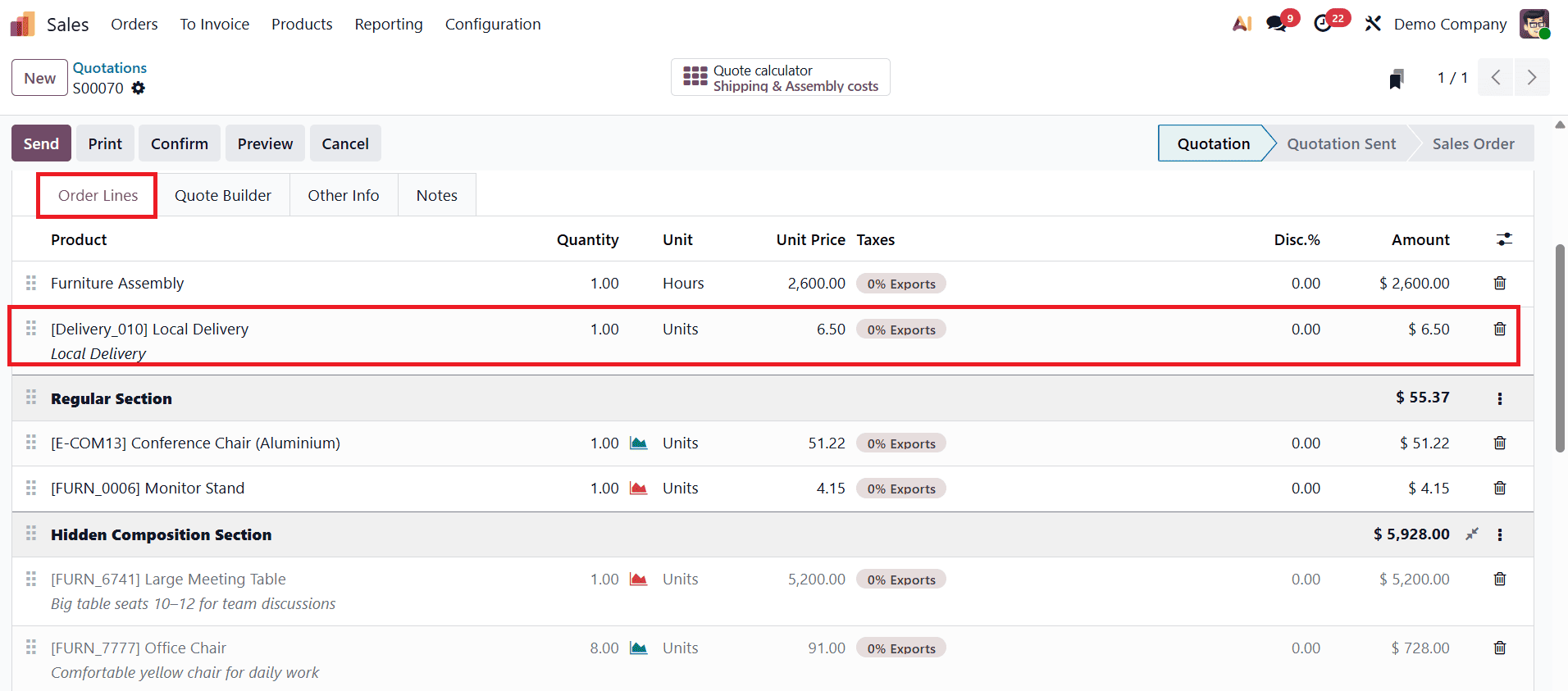Open Hidden Composition Section three-dot menu
The width and height of the screenshot is (1568, 691).
[x=1500, y=534]
